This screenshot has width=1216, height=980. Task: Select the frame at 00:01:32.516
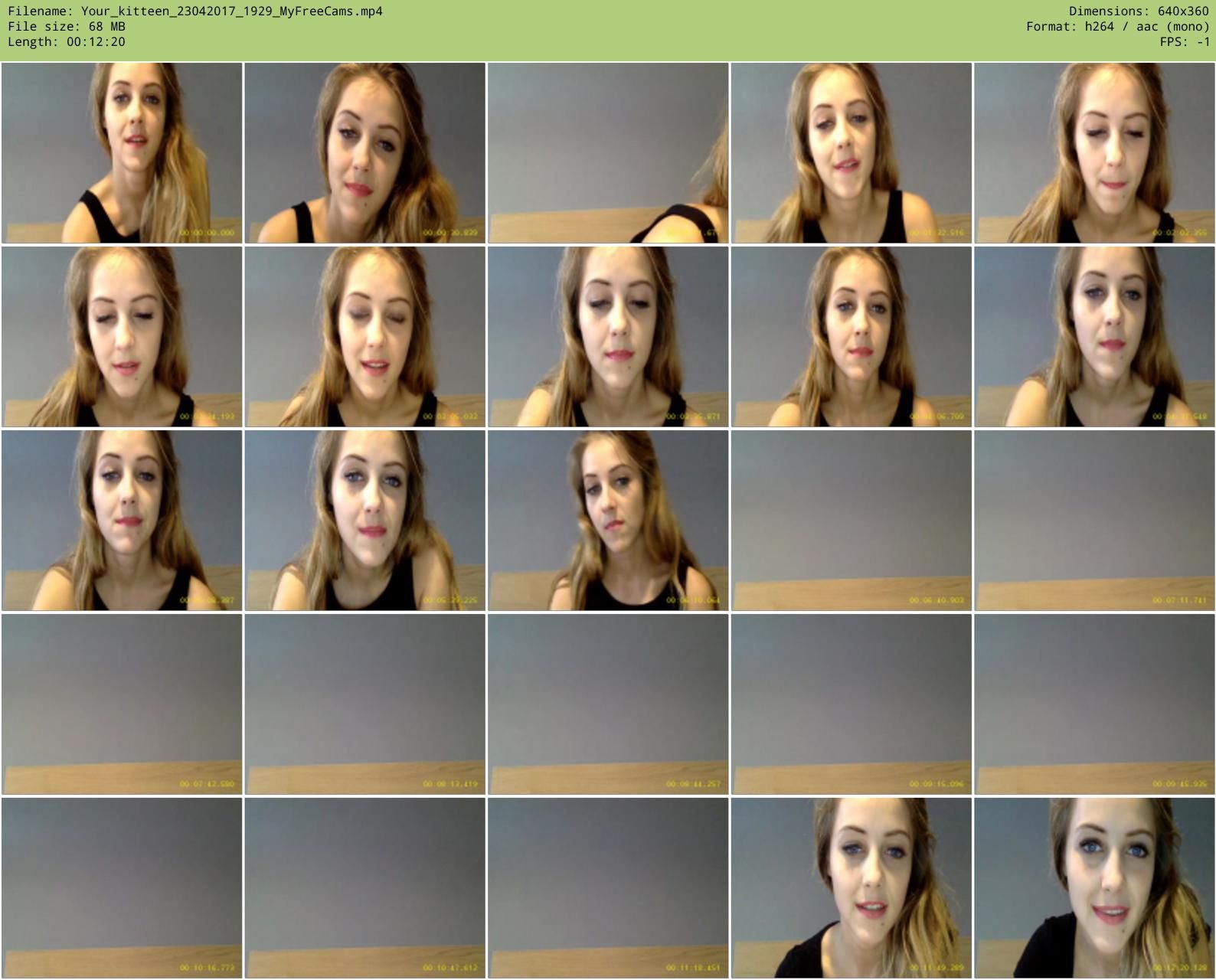(851, 153)
